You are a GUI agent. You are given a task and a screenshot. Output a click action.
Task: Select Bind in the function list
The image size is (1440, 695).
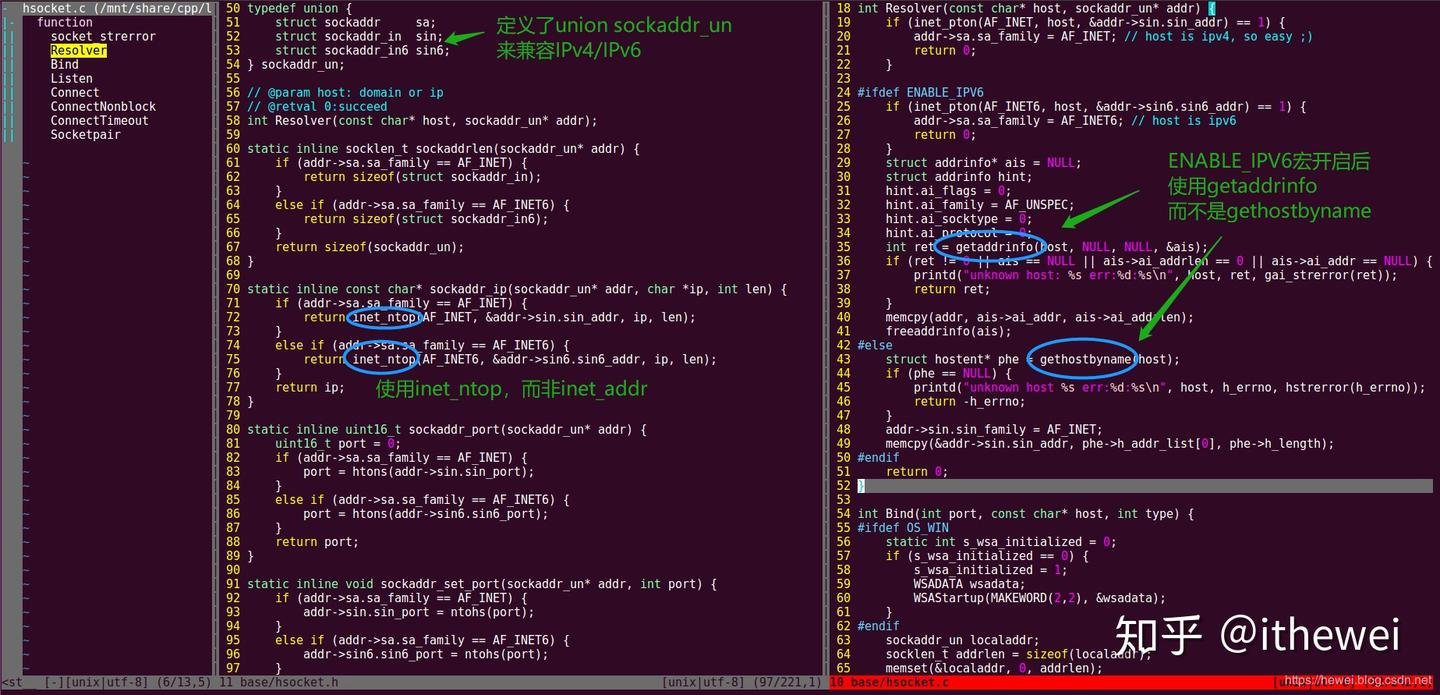(x=64, y=64)
